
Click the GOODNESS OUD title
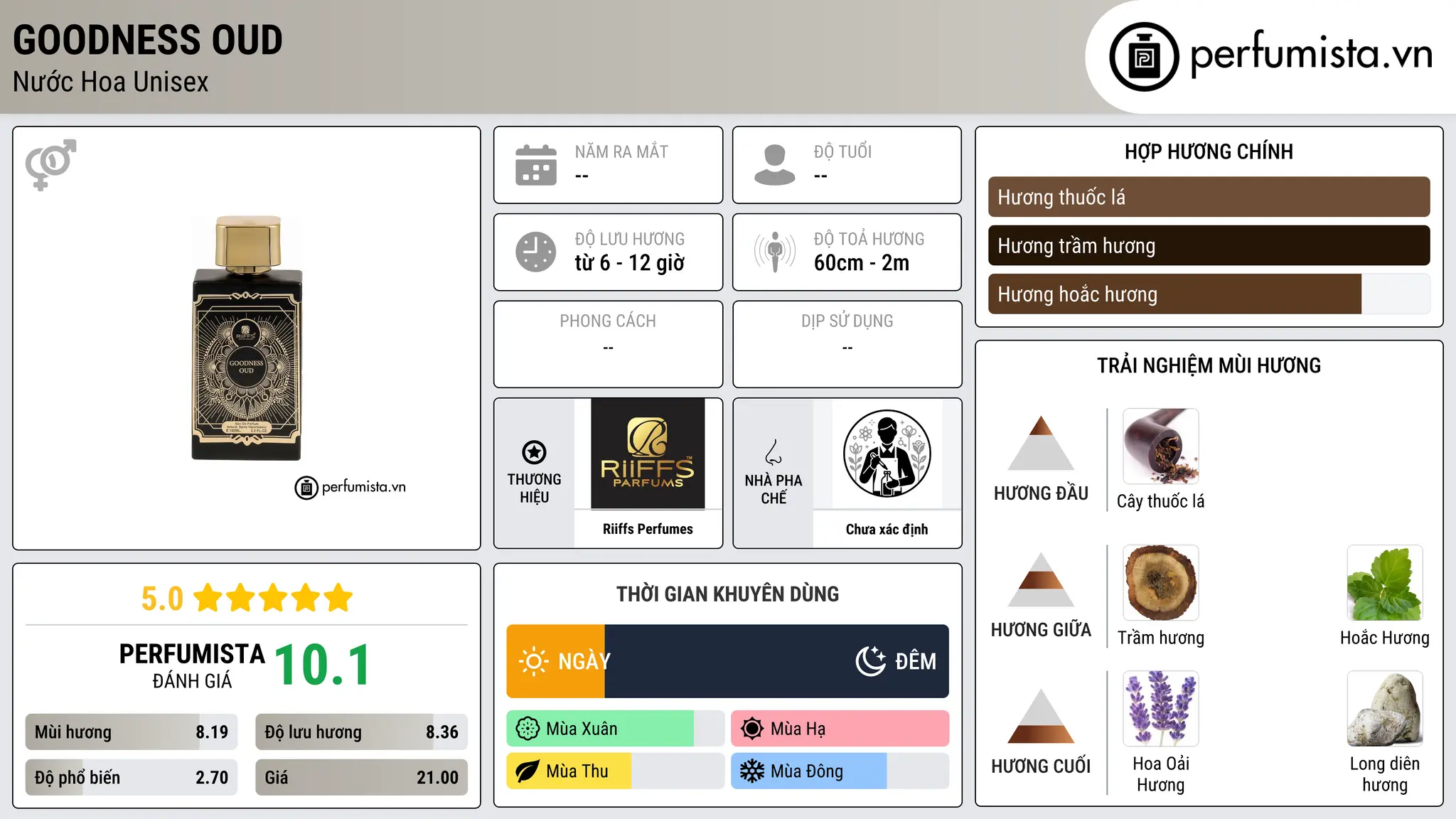click(x=148, y=40)
